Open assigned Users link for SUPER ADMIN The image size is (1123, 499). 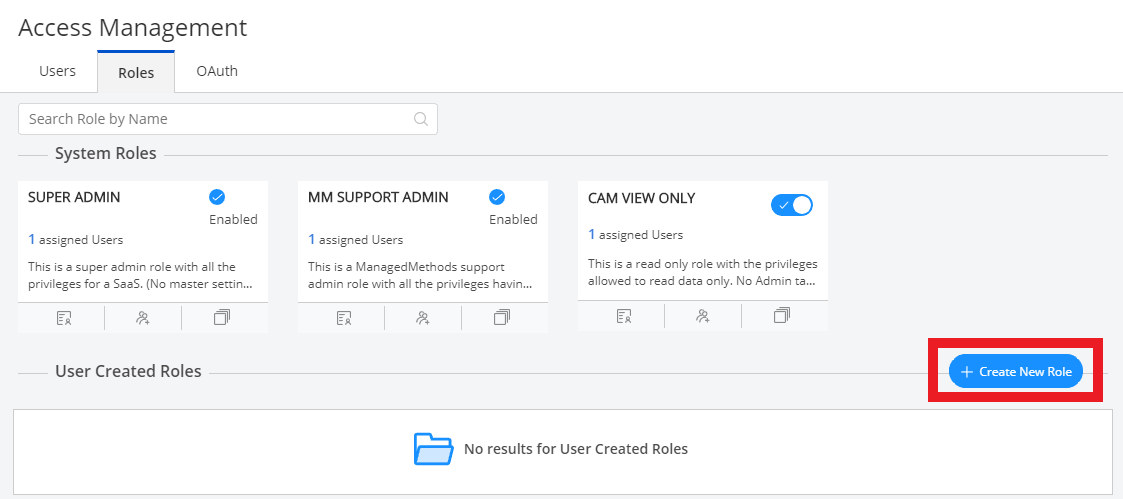coord(75,240)
